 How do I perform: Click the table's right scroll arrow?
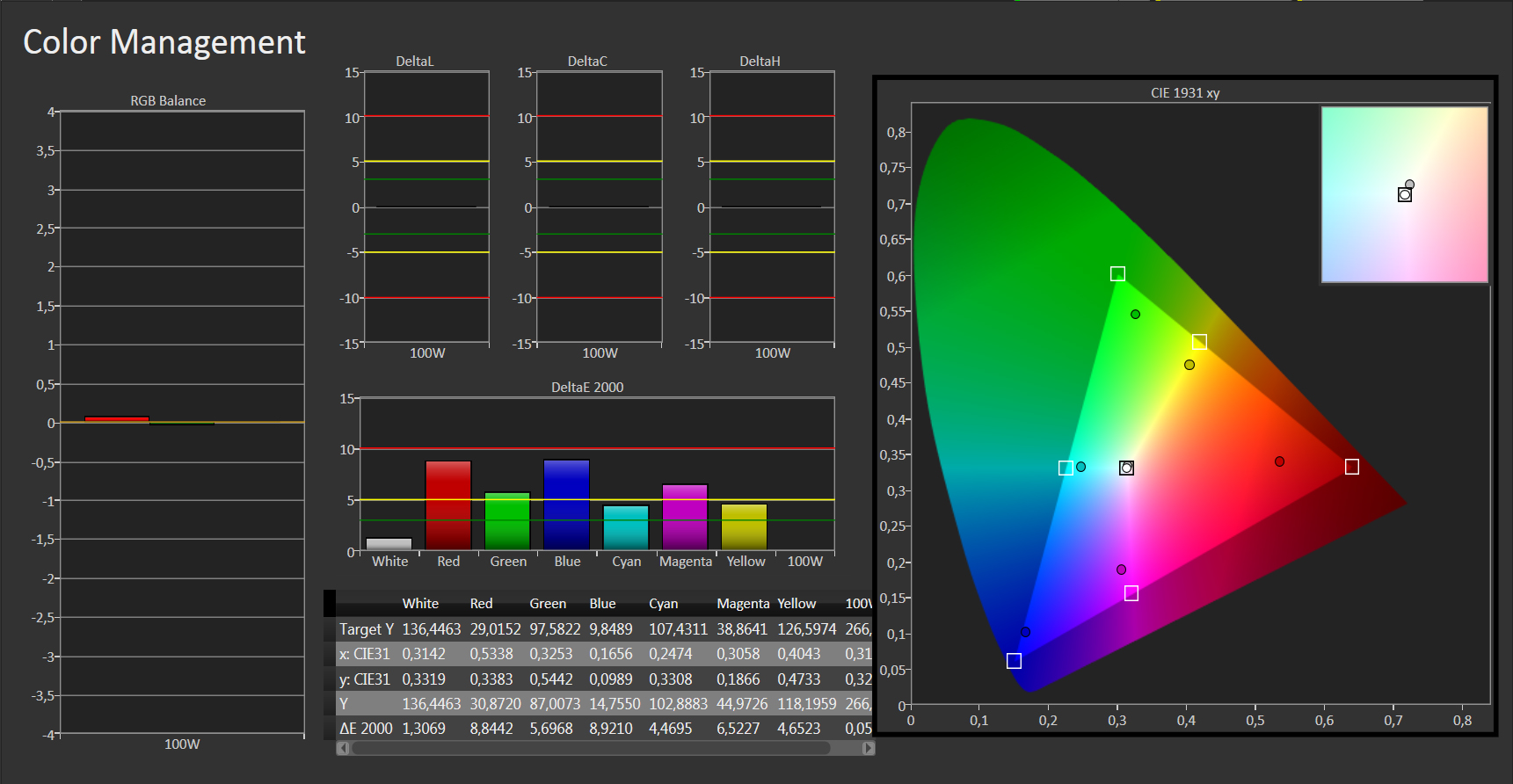pyautogui.click(x=869, y=748)
